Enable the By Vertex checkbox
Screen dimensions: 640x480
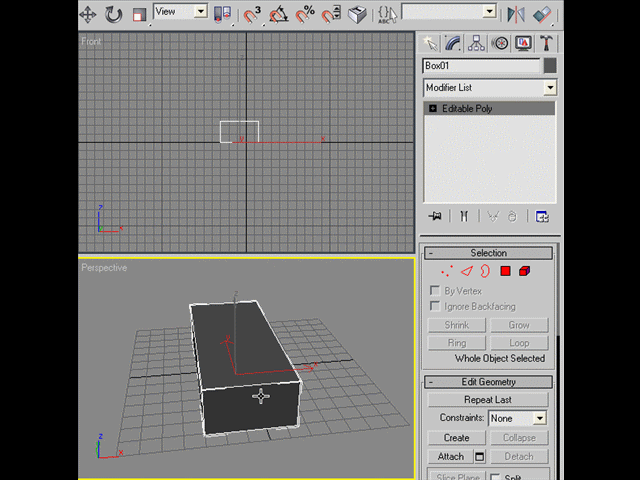coord(435,291)
